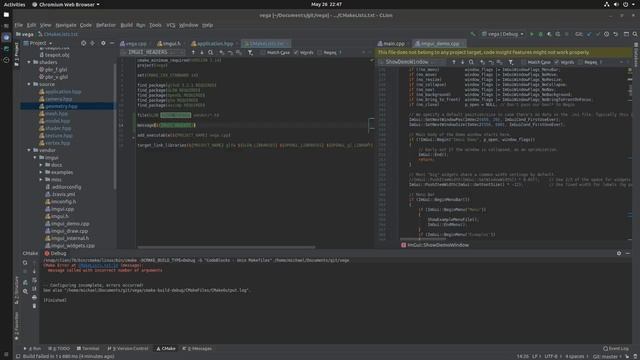Hide the Project panel with minus icon
The image size is (640, 360).
(x=112, y=43)
